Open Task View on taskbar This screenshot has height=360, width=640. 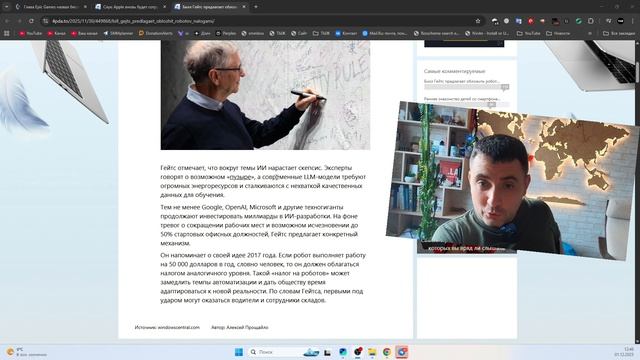pyautogui.click(x=327, y=352)
